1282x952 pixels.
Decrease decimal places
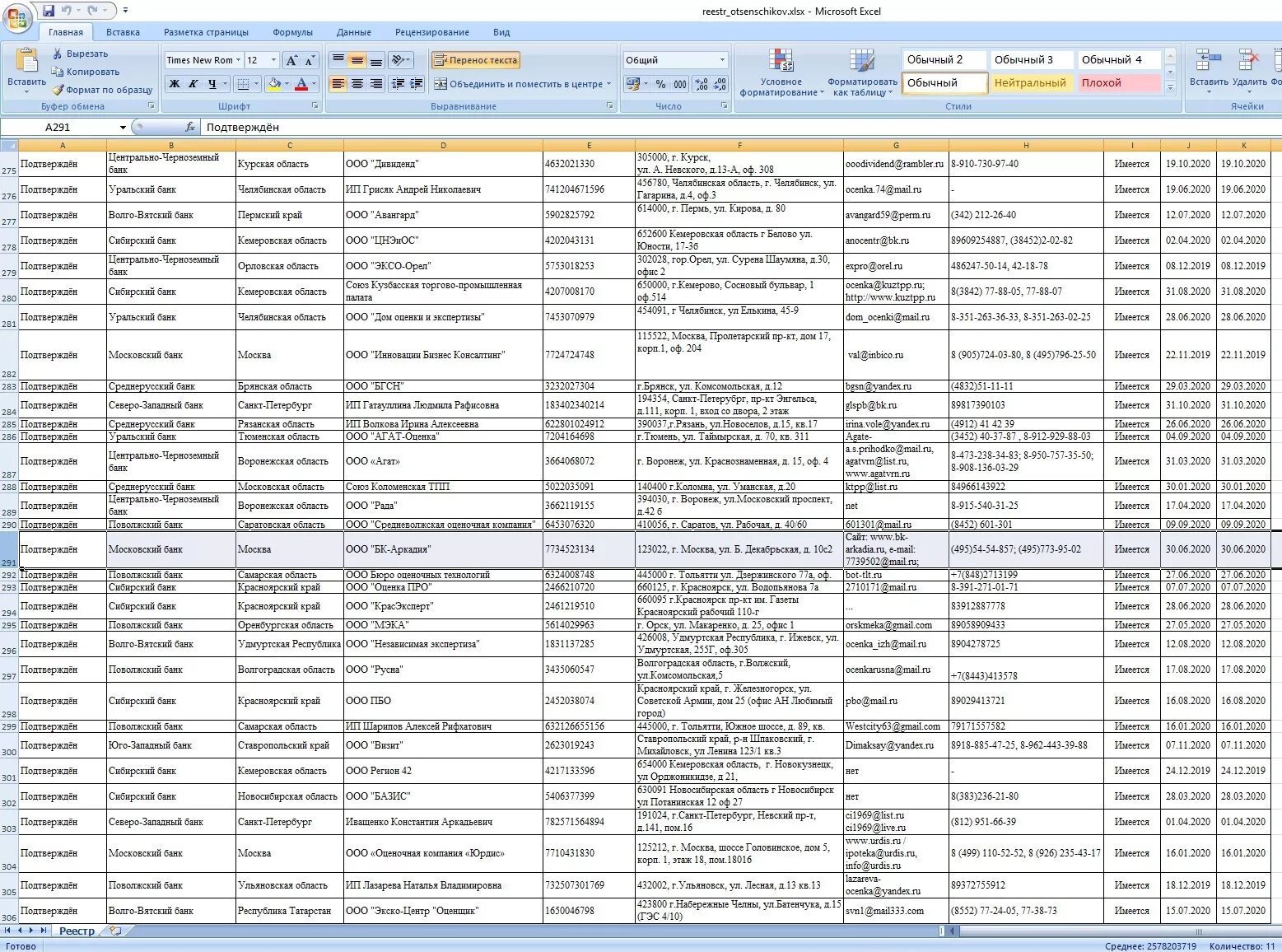click(720, 84)
